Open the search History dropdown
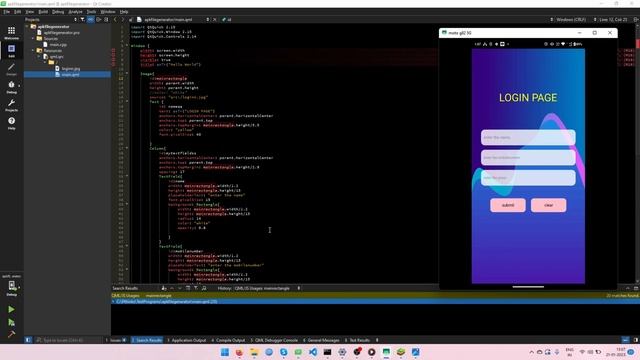Image resolution: width=640 pixels, height=360 pixels. [x=267, y=288]
